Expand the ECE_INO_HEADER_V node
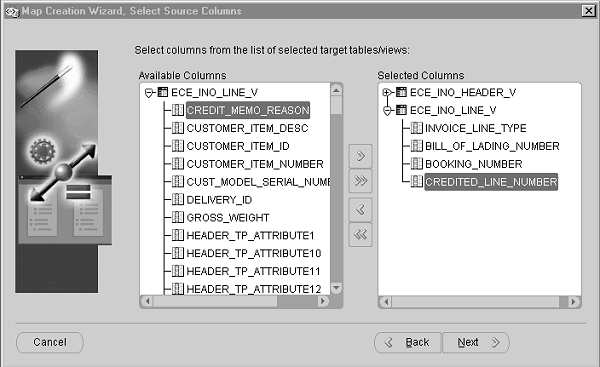Viewport: 600px width, 367px height. pos(387,92)
